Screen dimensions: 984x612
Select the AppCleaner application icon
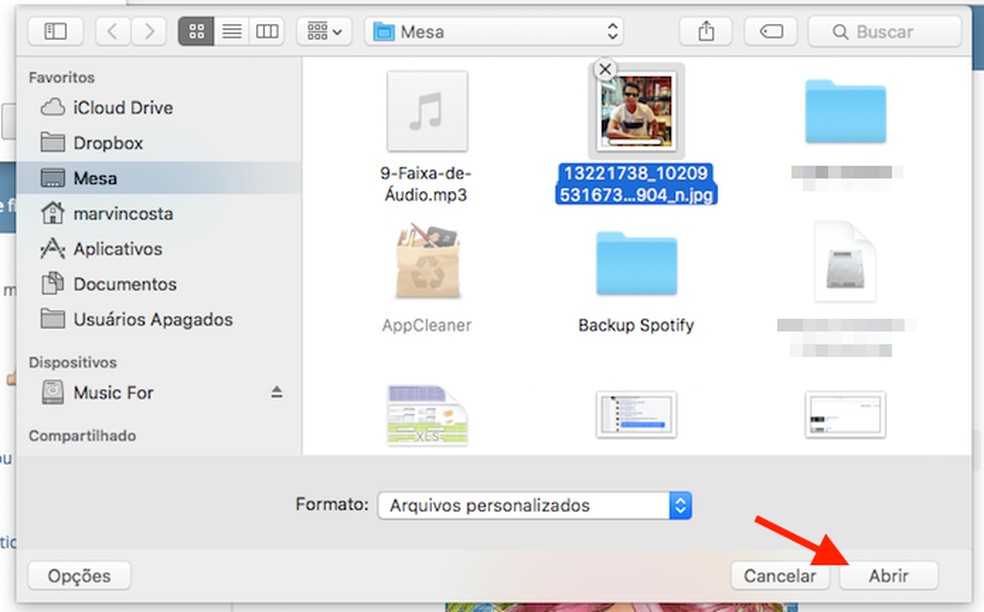427,261
